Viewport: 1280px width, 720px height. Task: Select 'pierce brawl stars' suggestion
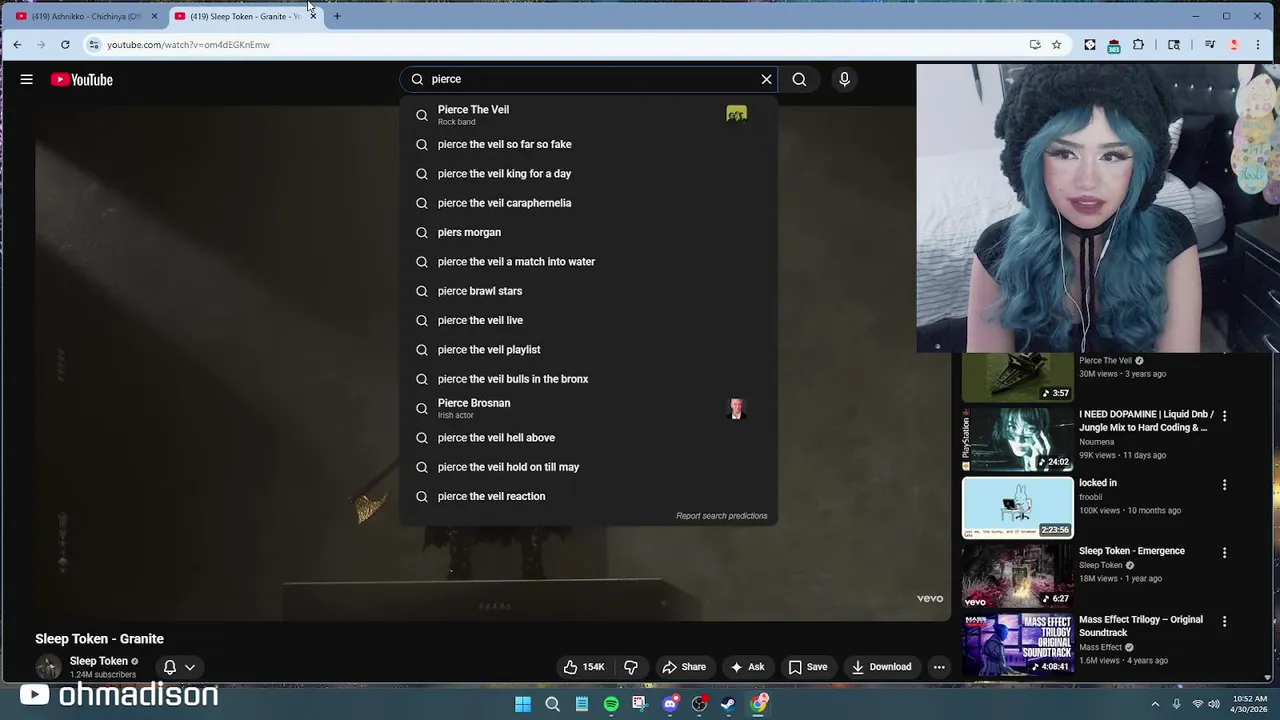588,291
